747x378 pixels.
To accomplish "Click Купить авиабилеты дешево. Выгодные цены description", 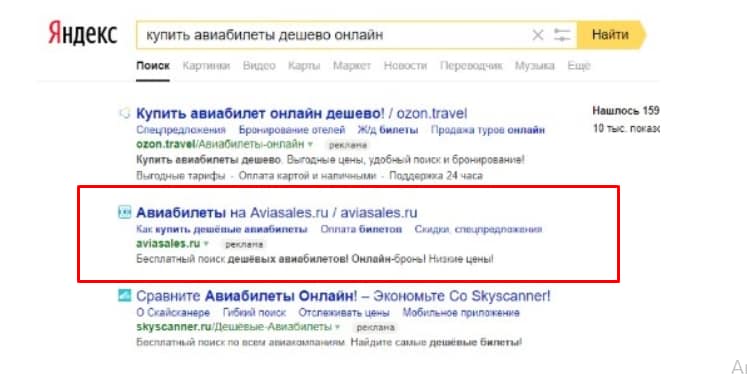I will coord(331,160).
